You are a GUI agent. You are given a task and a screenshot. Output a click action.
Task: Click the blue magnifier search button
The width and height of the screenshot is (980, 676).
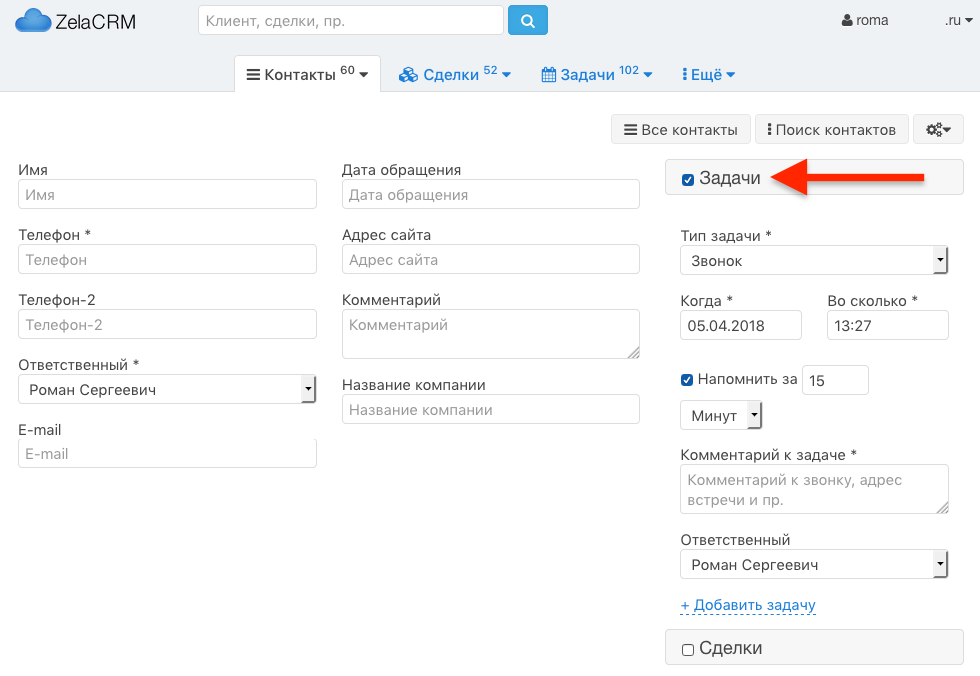tap(528, 21)
